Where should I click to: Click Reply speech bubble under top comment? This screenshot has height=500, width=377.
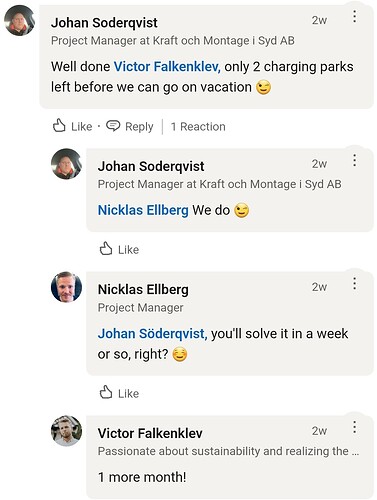click(129, 126)
